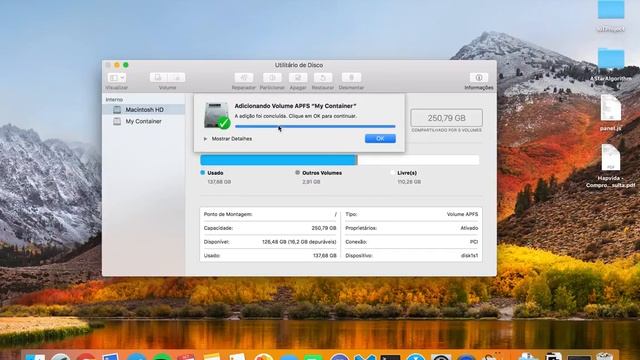Click the Particionar toolbar icon

[272, 78]
